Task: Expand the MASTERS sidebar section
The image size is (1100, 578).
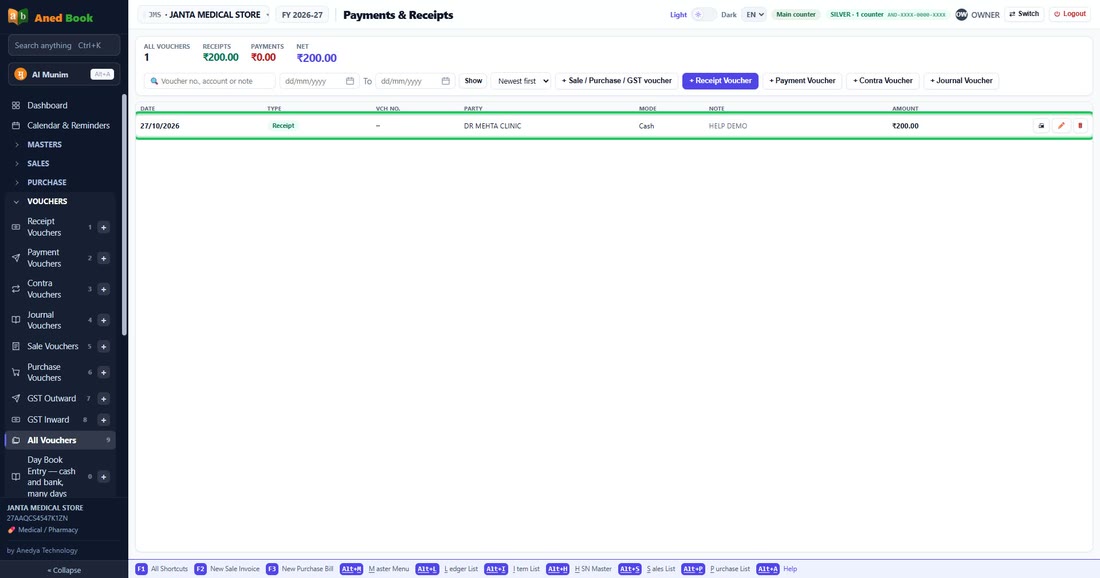Action: click(44, 144)
